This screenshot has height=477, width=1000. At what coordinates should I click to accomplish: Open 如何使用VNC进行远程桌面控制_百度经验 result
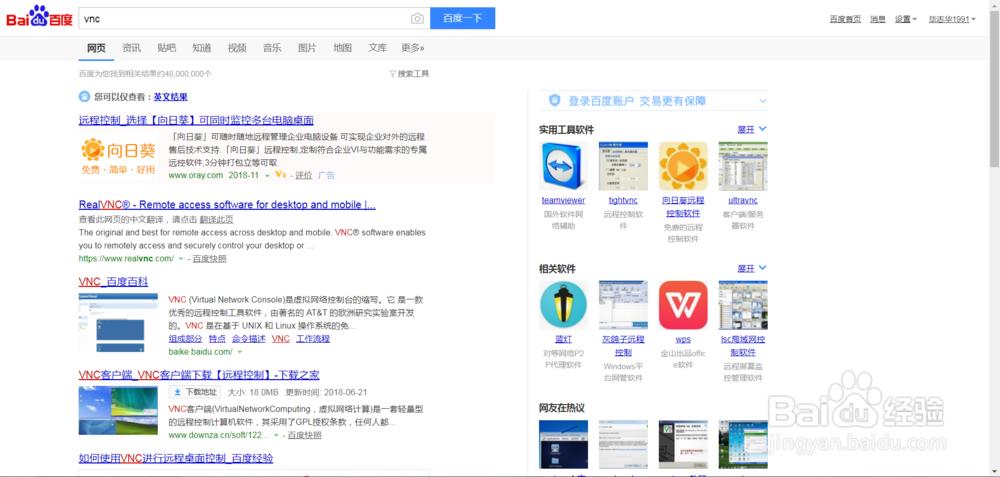[x=176, y=458]
